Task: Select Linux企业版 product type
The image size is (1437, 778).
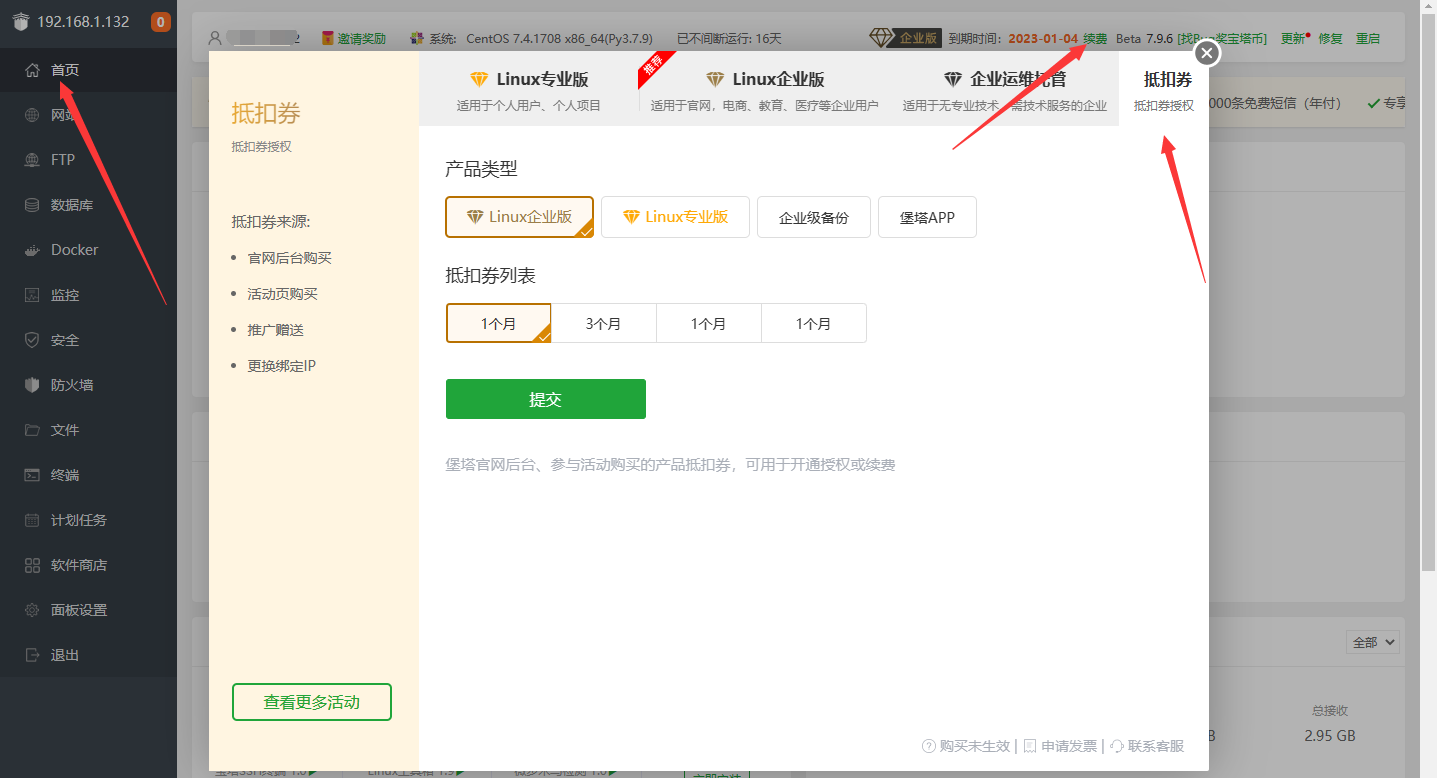Action: tap(519, 217)
